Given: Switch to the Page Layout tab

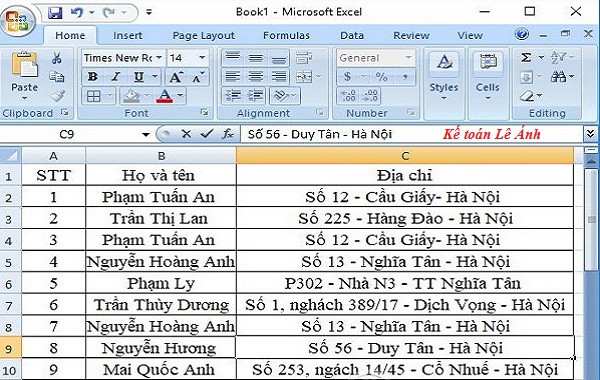Looking at the screenshot, I should click(204, 36).
